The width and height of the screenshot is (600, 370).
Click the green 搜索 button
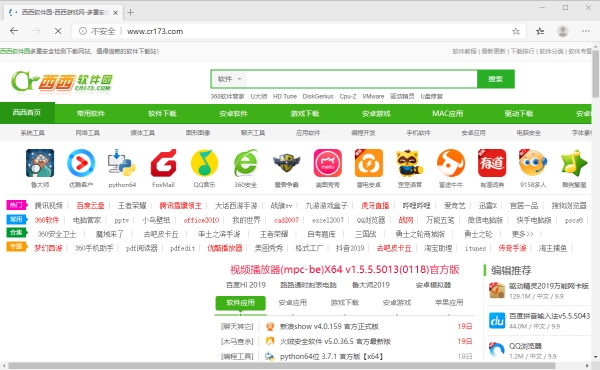[496, 79]
